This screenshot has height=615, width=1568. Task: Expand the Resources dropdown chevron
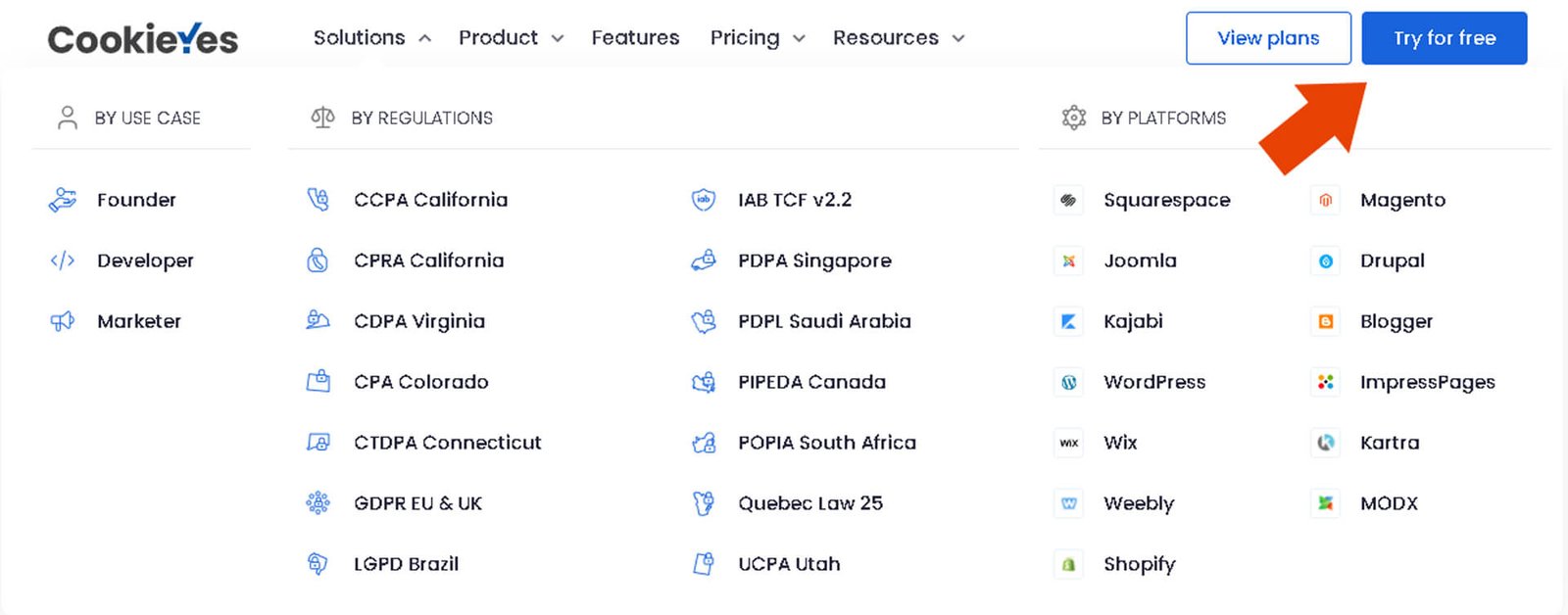958,38
